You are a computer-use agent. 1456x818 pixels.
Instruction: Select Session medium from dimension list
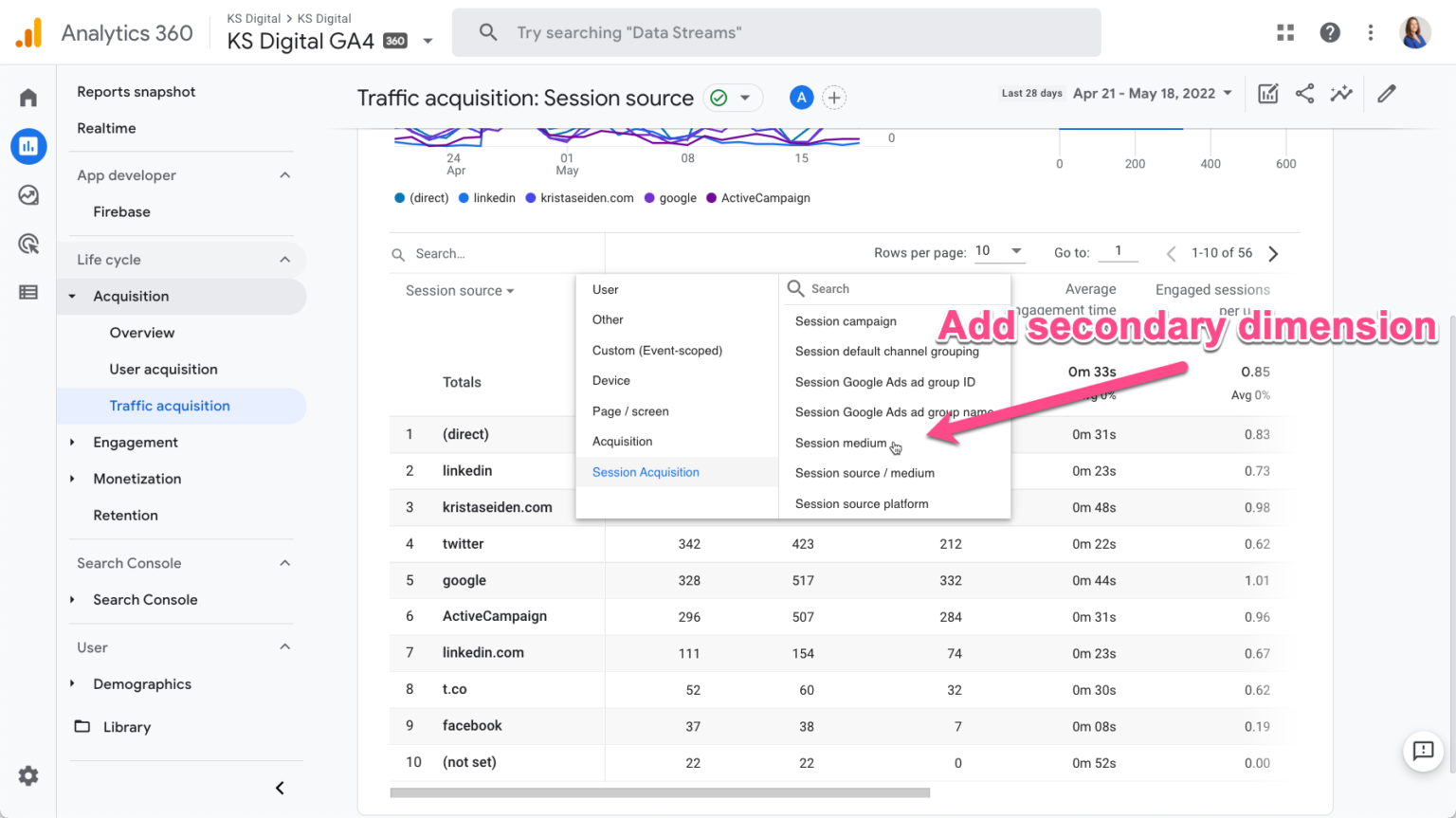click(841, 443)
